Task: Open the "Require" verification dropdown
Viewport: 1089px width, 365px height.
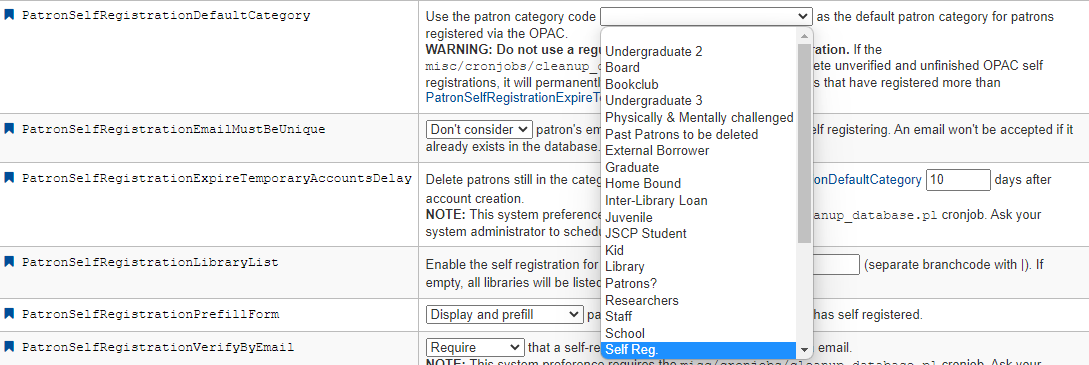Action: coord(475,347)
